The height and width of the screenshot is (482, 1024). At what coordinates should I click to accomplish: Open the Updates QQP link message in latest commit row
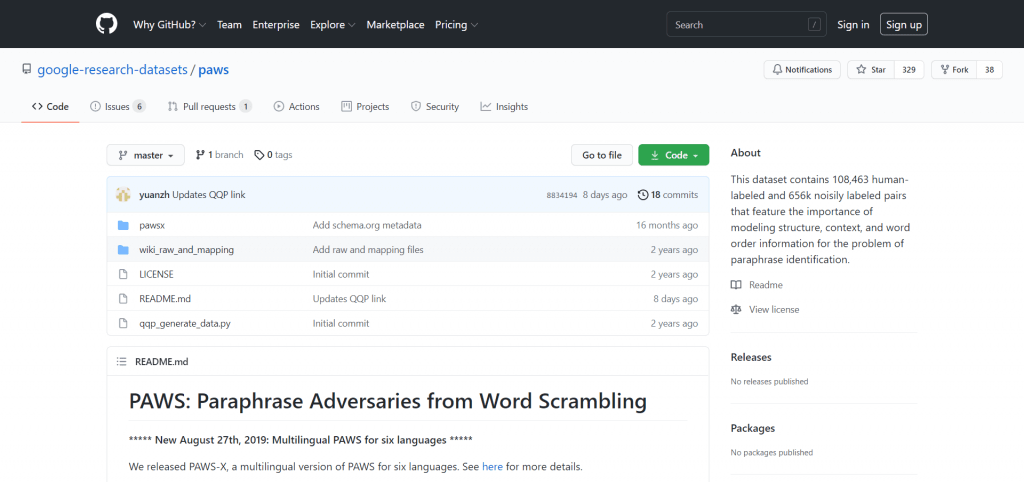tap(209, 195)
